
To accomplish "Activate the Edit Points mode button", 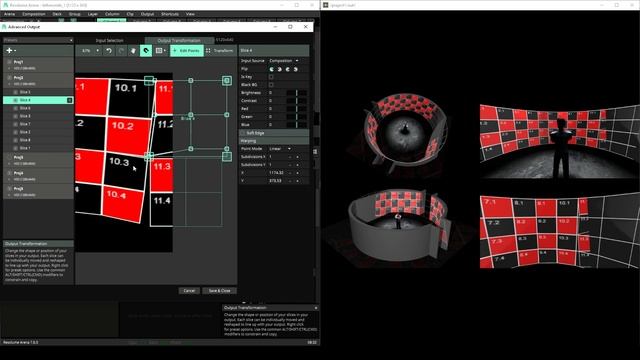I will (187, 51).
